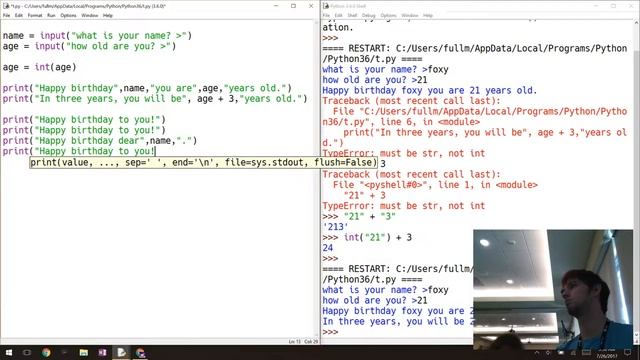This screenshot has height=360, width=640.
Task: Open the Debug menu in the Python Shell
Action: point(368,16)
